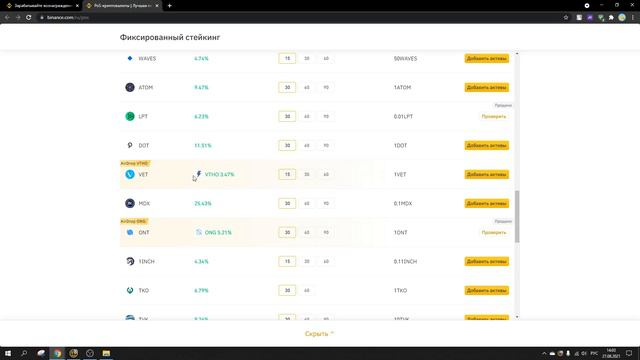Select 30-day duration for VET

coord(307,174)
